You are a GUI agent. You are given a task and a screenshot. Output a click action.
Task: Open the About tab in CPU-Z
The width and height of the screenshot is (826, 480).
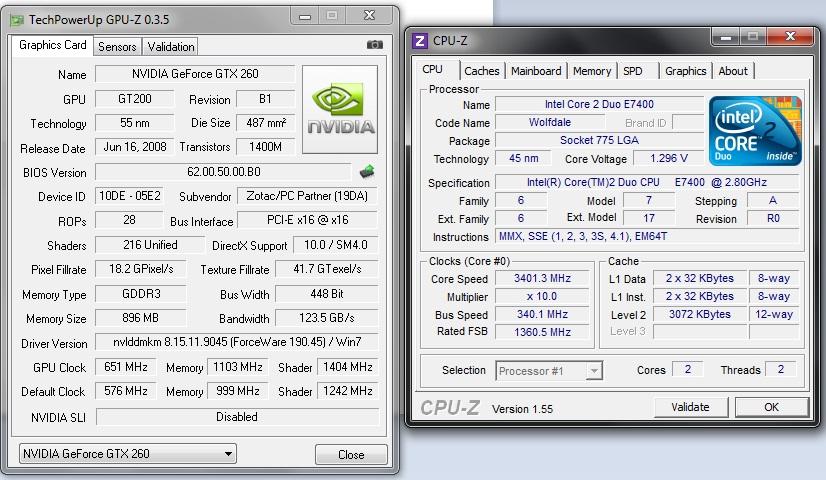[733, 71]
